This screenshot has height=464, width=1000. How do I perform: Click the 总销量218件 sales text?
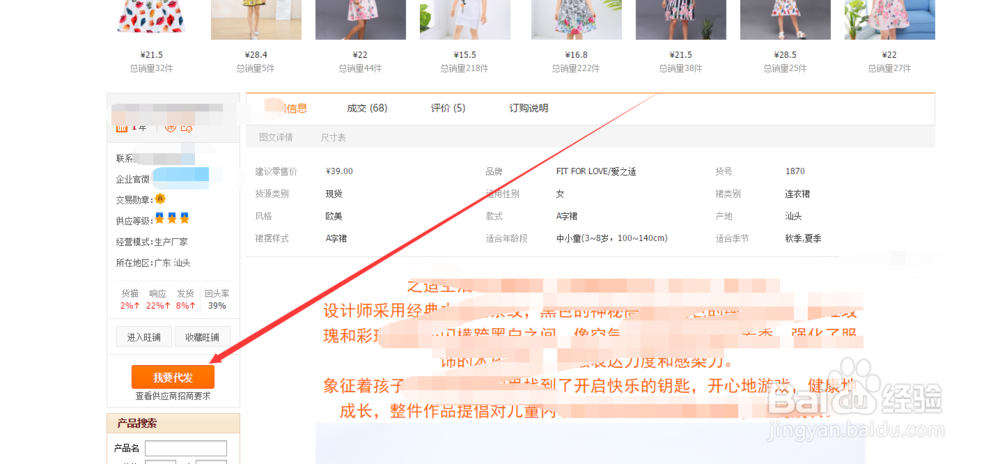coord(465,68)
